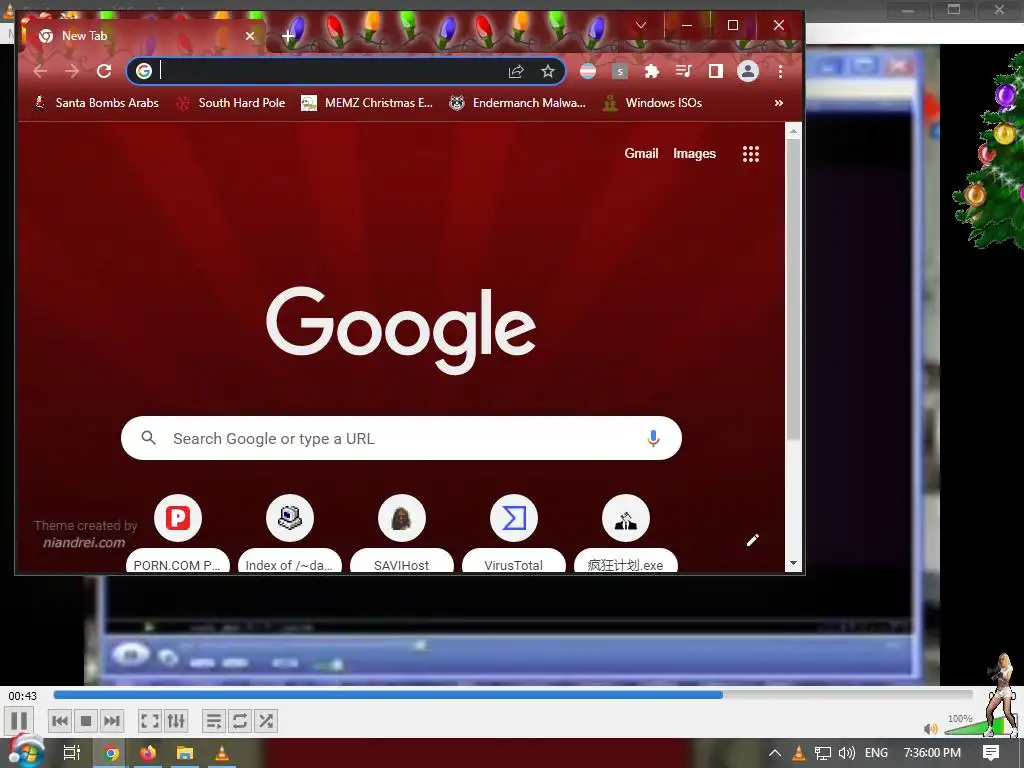Pause playback in VLC

click(19, 720)
